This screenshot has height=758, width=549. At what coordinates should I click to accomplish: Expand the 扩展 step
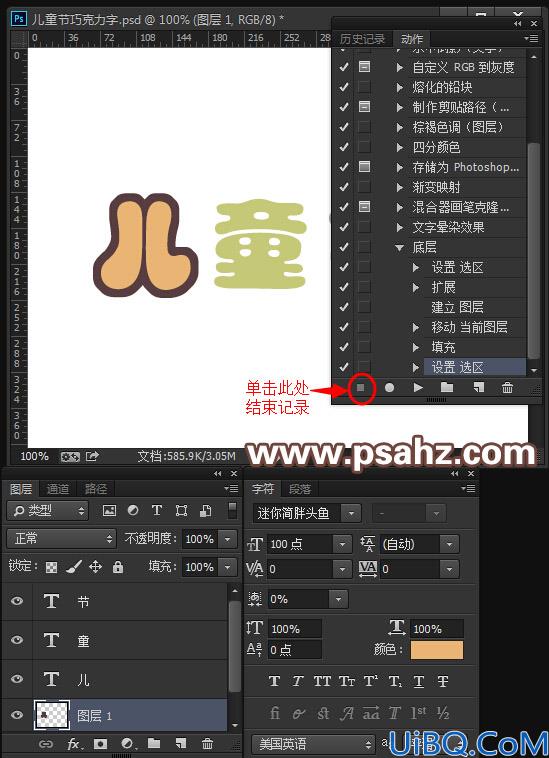tap(416, 287)
